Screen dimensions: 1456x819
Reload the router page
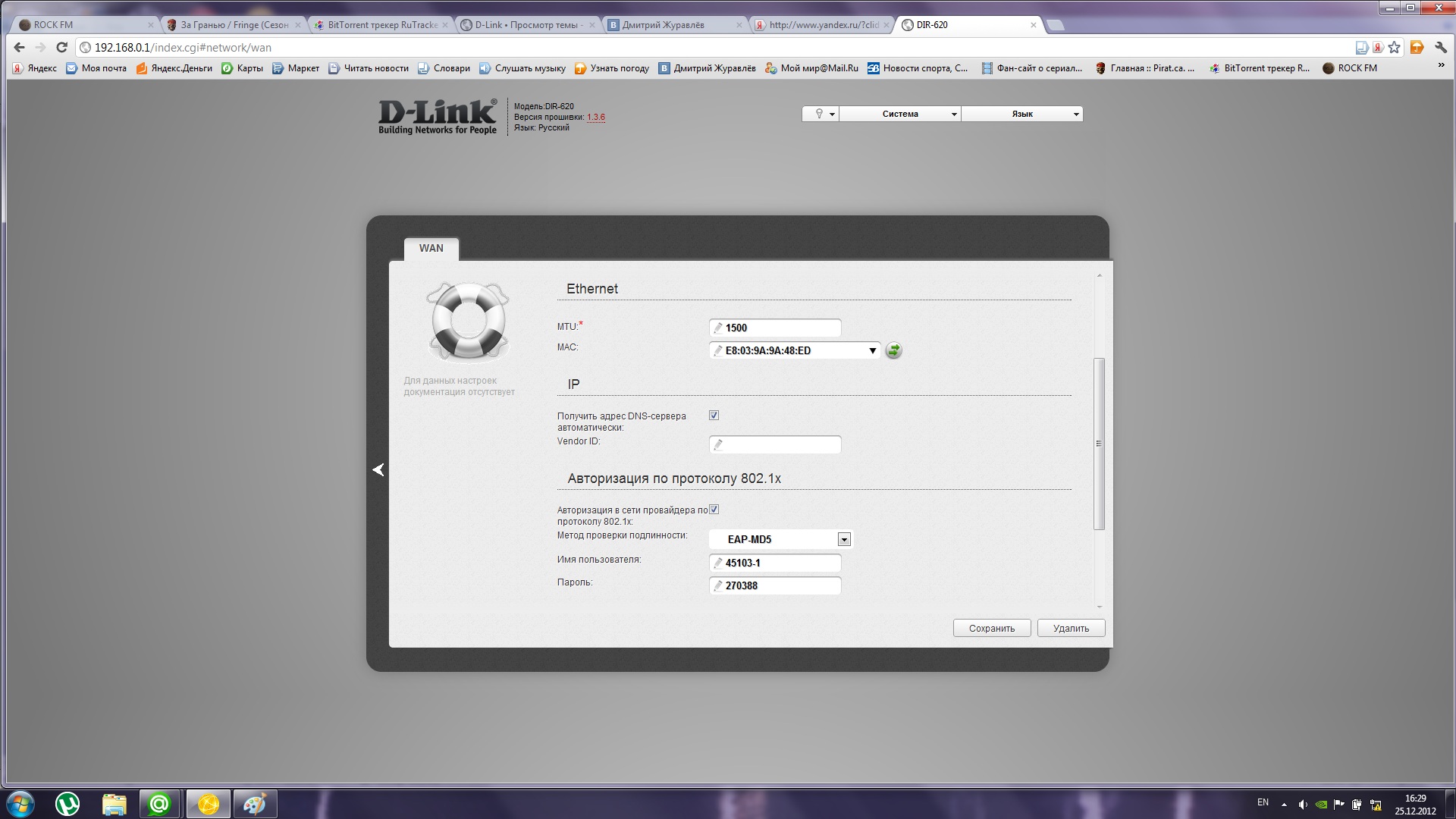click(62, 47)
